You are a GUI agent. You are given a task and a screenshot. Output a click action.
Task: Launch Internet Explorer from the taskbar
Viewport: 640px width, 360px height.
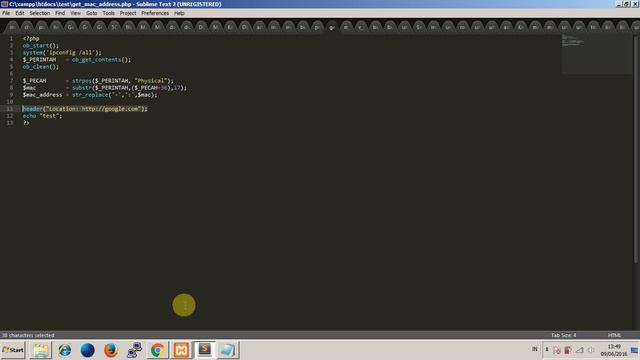point(64,350)
